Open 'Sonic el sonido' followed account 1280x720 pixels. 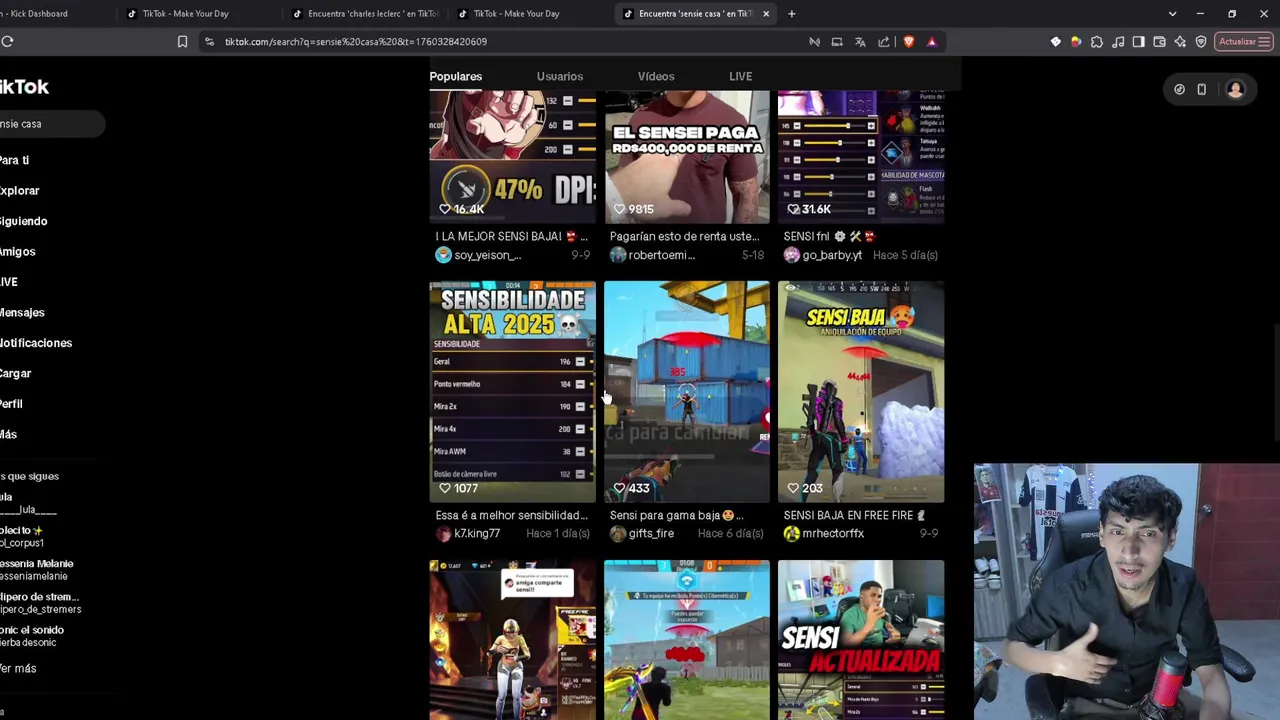coord(32,636)
